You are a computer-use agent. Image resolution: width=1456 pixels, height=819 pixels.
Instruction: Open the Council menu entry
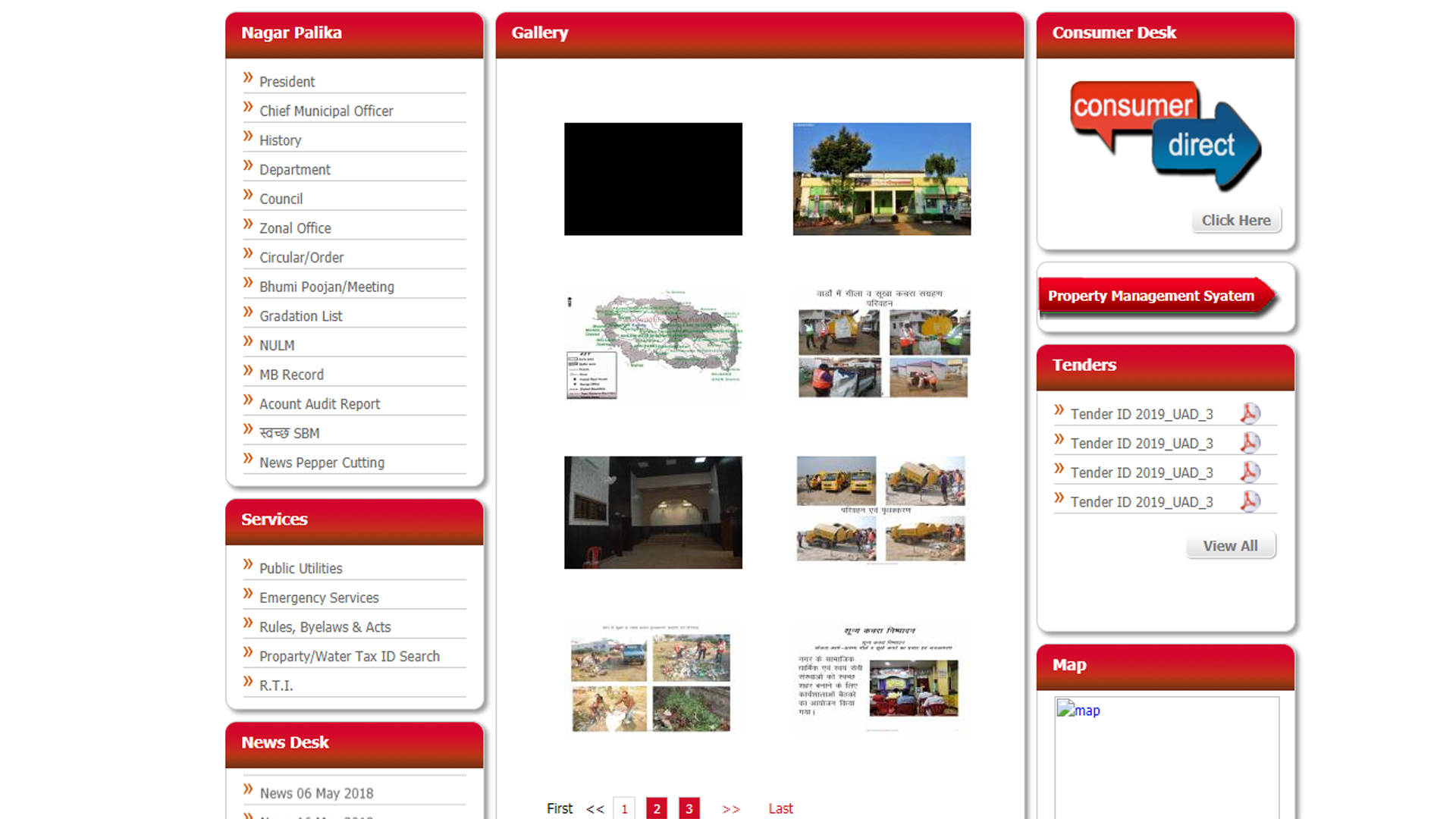click(x=281, y=199)
